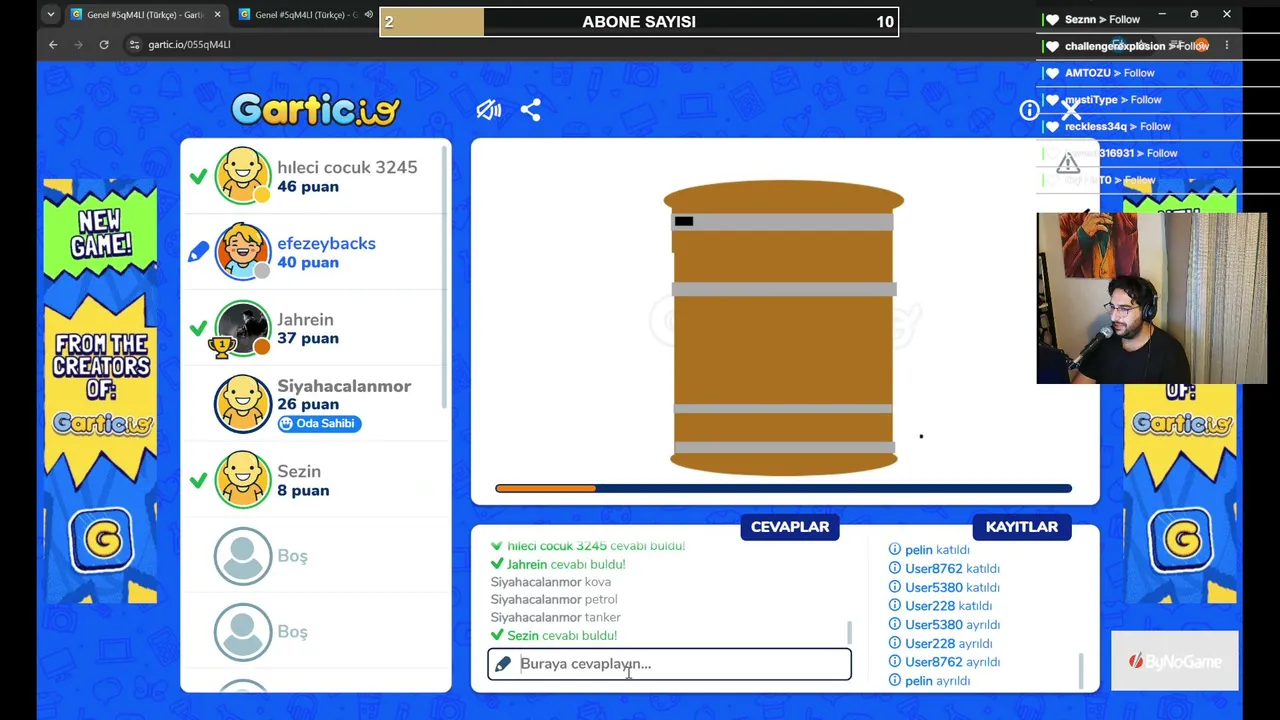Click the round timer progress bar

pyautogui.click(x=783, y=488)
